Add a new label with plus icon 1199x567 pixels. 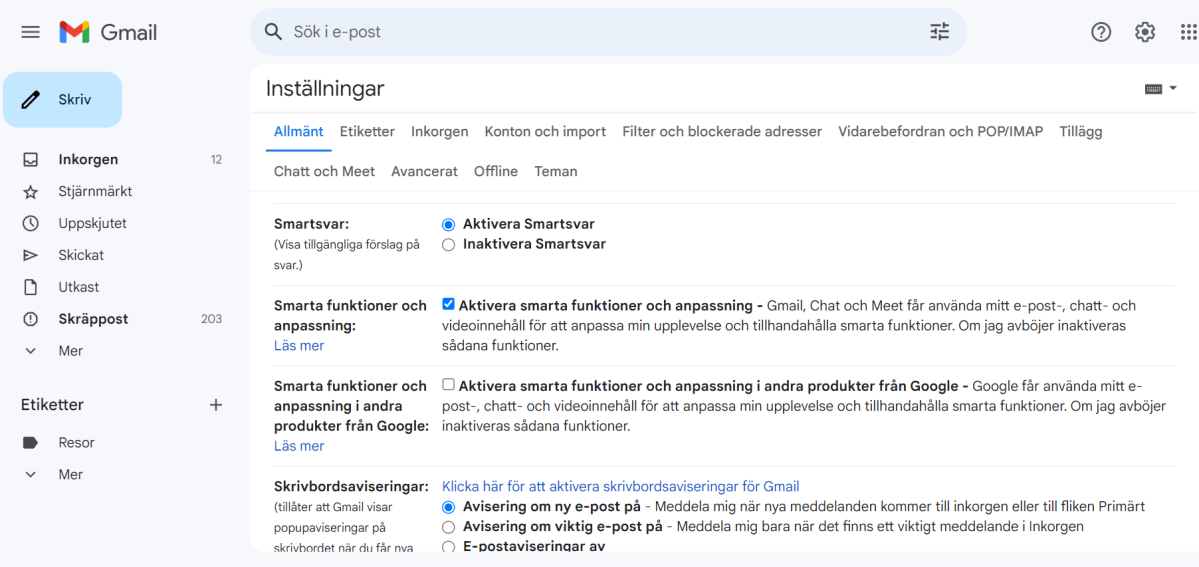coord(216,405)
